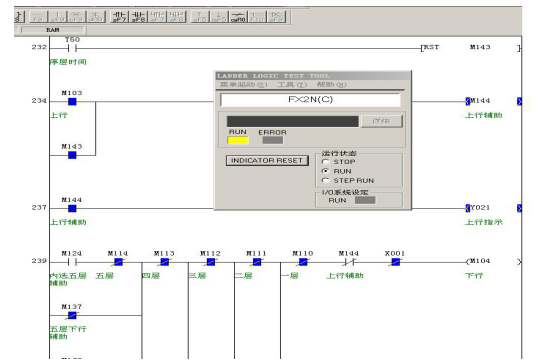Click the 下行 comment under M104
Image resolution: width=542 pixels, height=363 pixels.
click(474, 276)
